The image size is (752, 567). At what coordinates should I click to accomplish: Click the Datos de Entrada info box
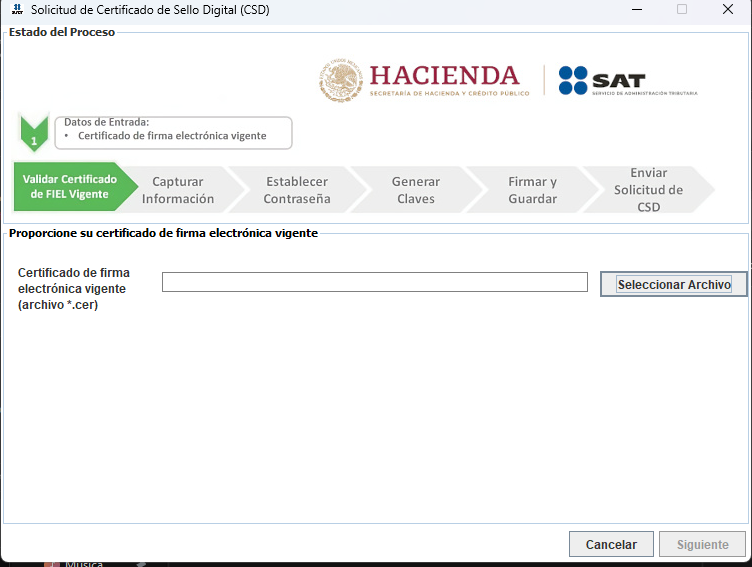[173, 133]
